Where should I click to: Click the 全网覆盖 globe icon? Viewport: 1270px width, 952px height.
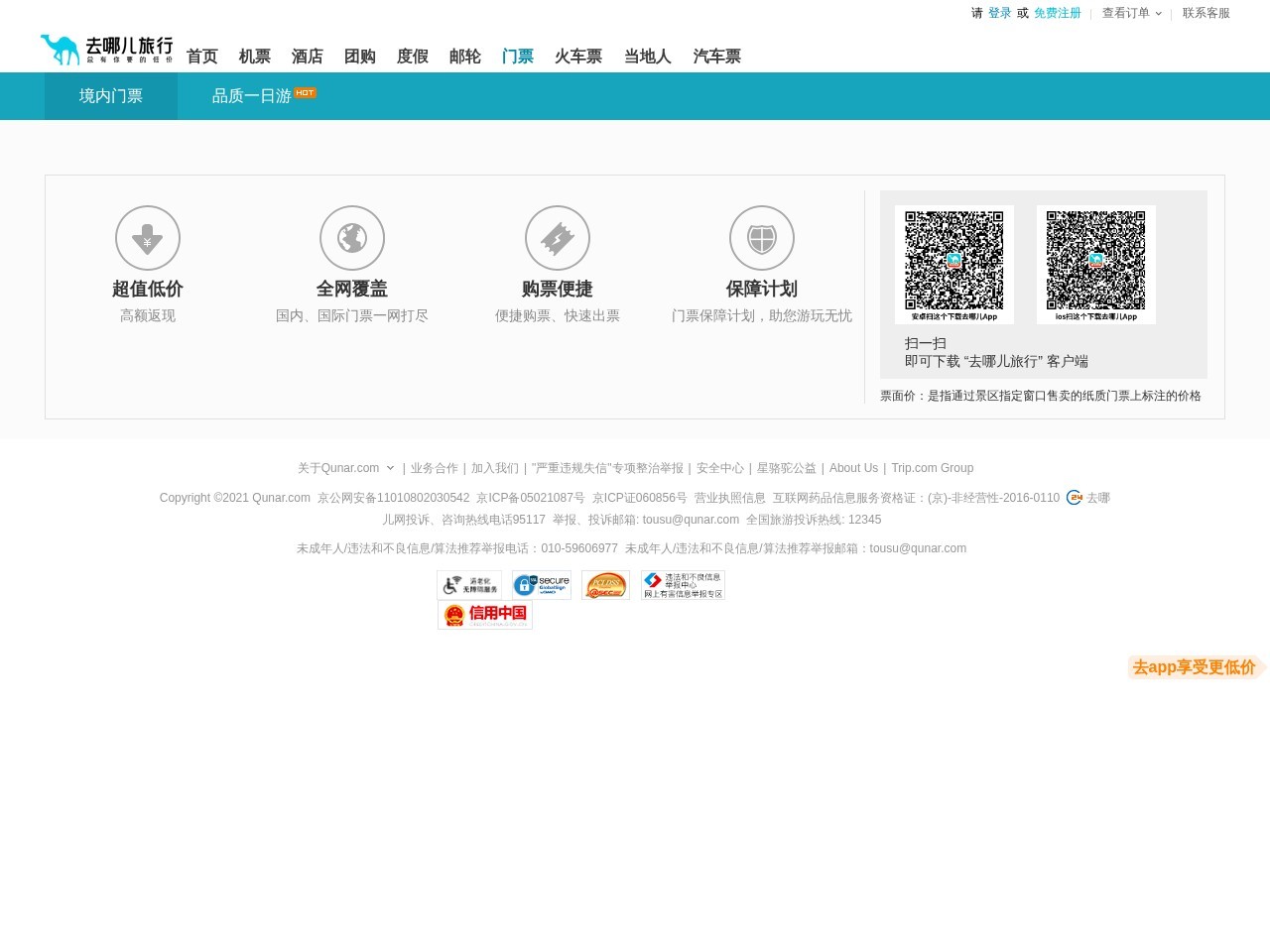(351, 238)
